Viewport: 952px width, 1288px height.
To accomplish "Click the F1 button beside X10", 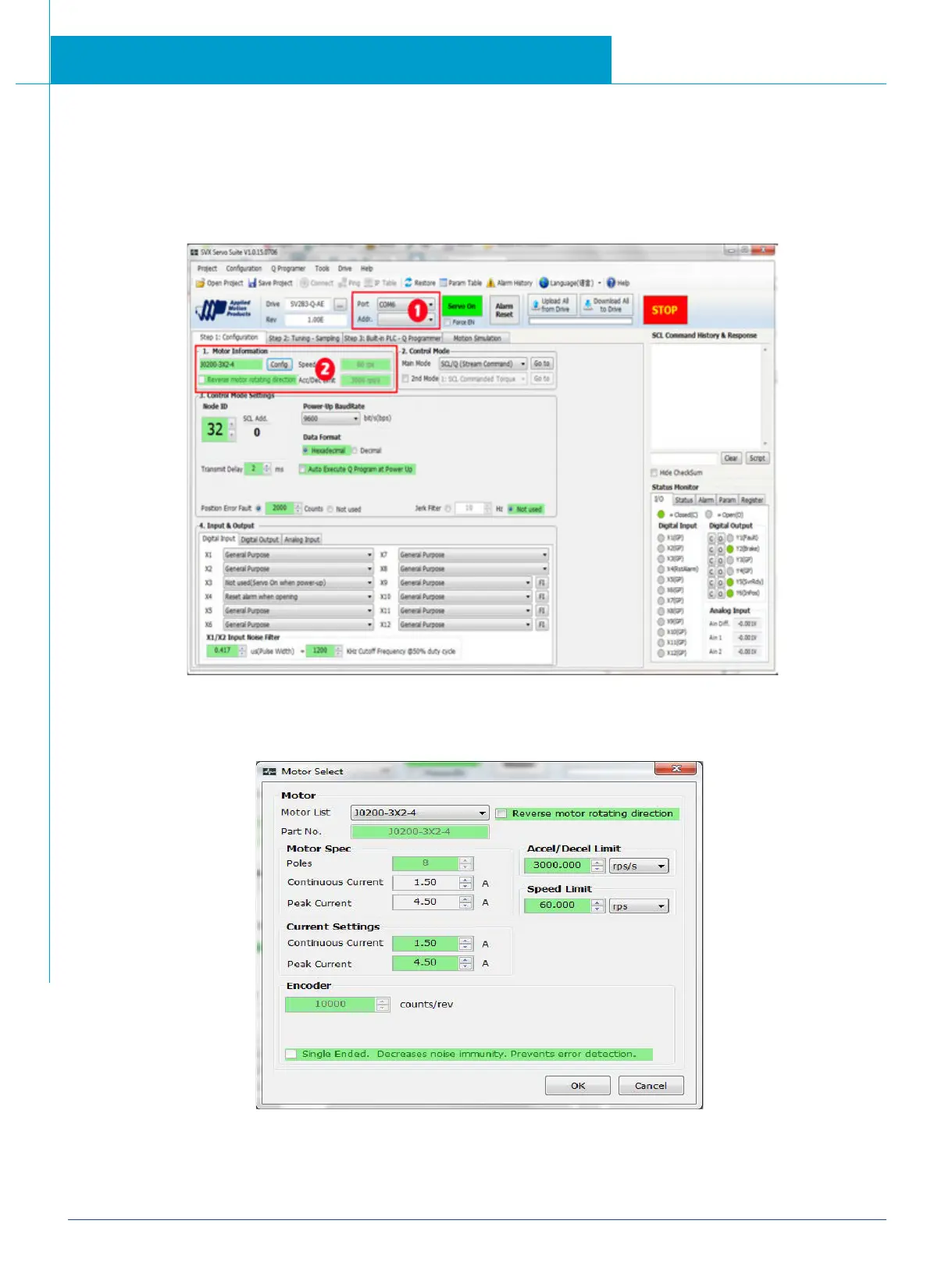I will 542,597.
